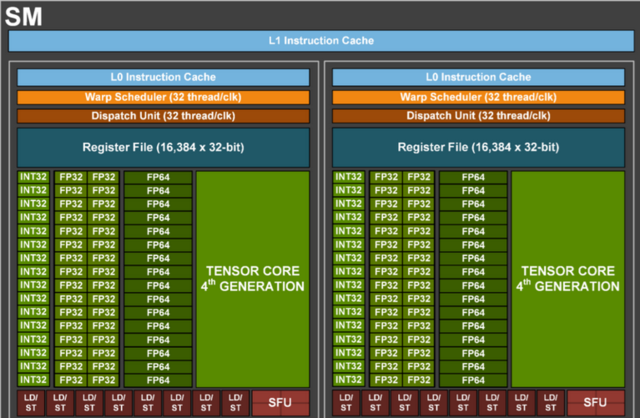Click the left partition's Warp Scheduler block
Image resolution: width=640 pixels, height=418 pixels.
tap(163, 97)
